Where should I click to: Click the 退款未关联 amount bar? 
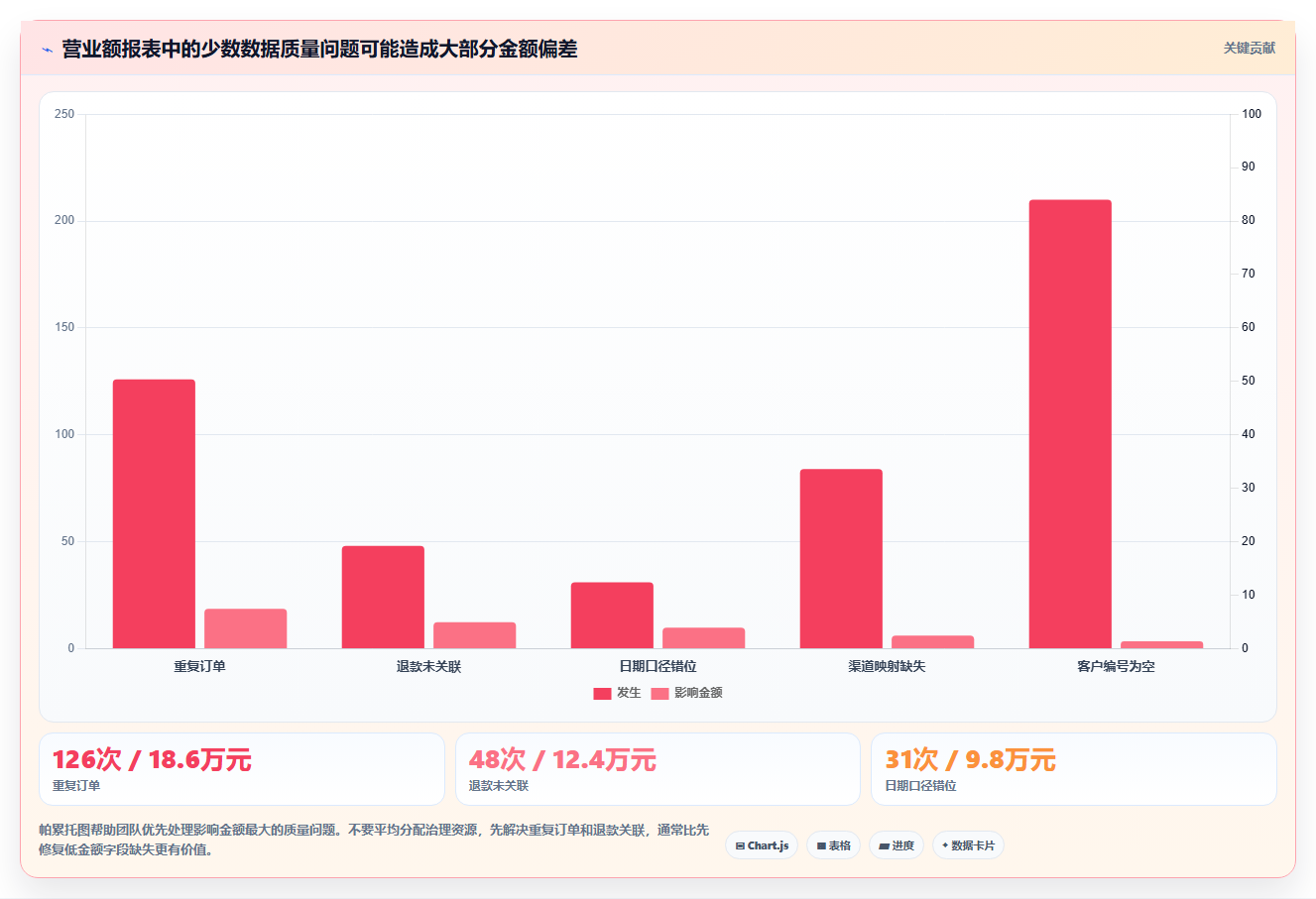tap(475, 635)
